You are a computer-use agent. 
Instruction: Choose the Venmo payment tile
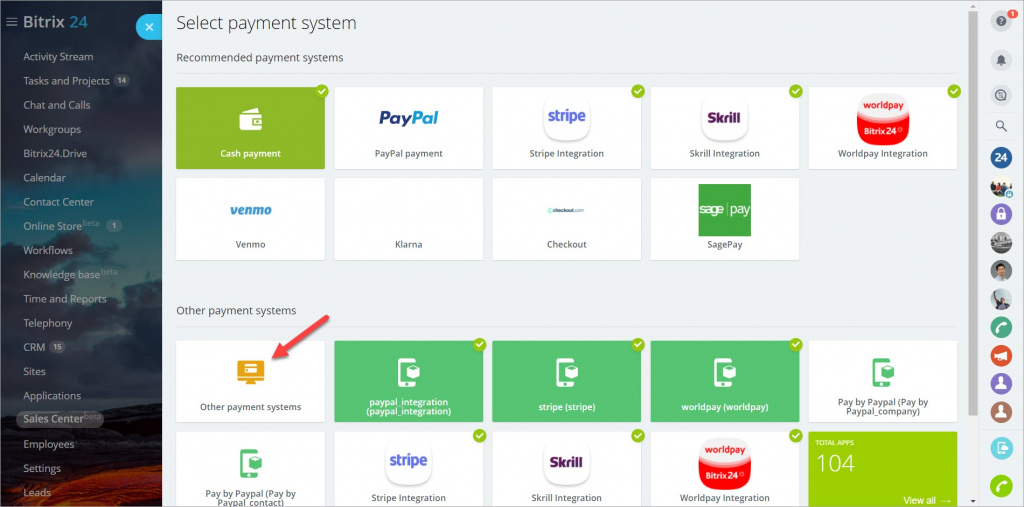pyautogui.click(x=250, y=219)
